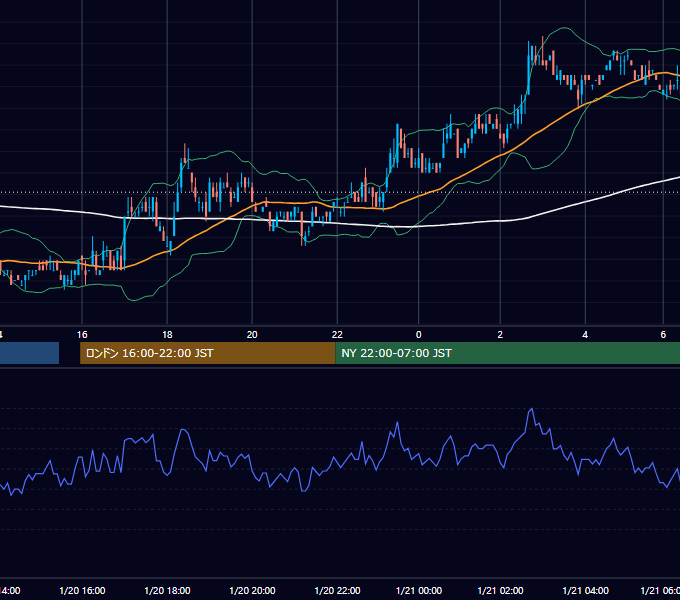Click the 22 hour label on chart axis
The height and width of the screenshot is (600, 680).
click(337, 335)
